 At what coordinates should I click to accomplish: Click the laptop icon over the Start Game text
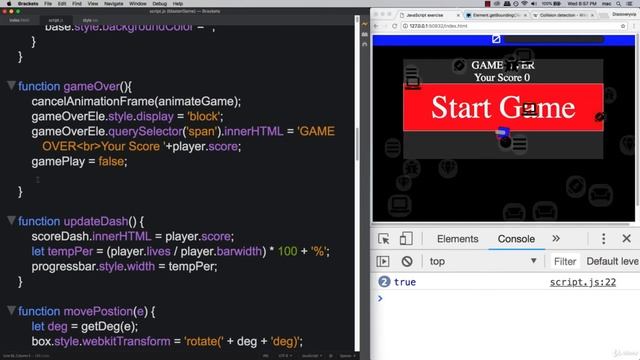coord(529,109)
